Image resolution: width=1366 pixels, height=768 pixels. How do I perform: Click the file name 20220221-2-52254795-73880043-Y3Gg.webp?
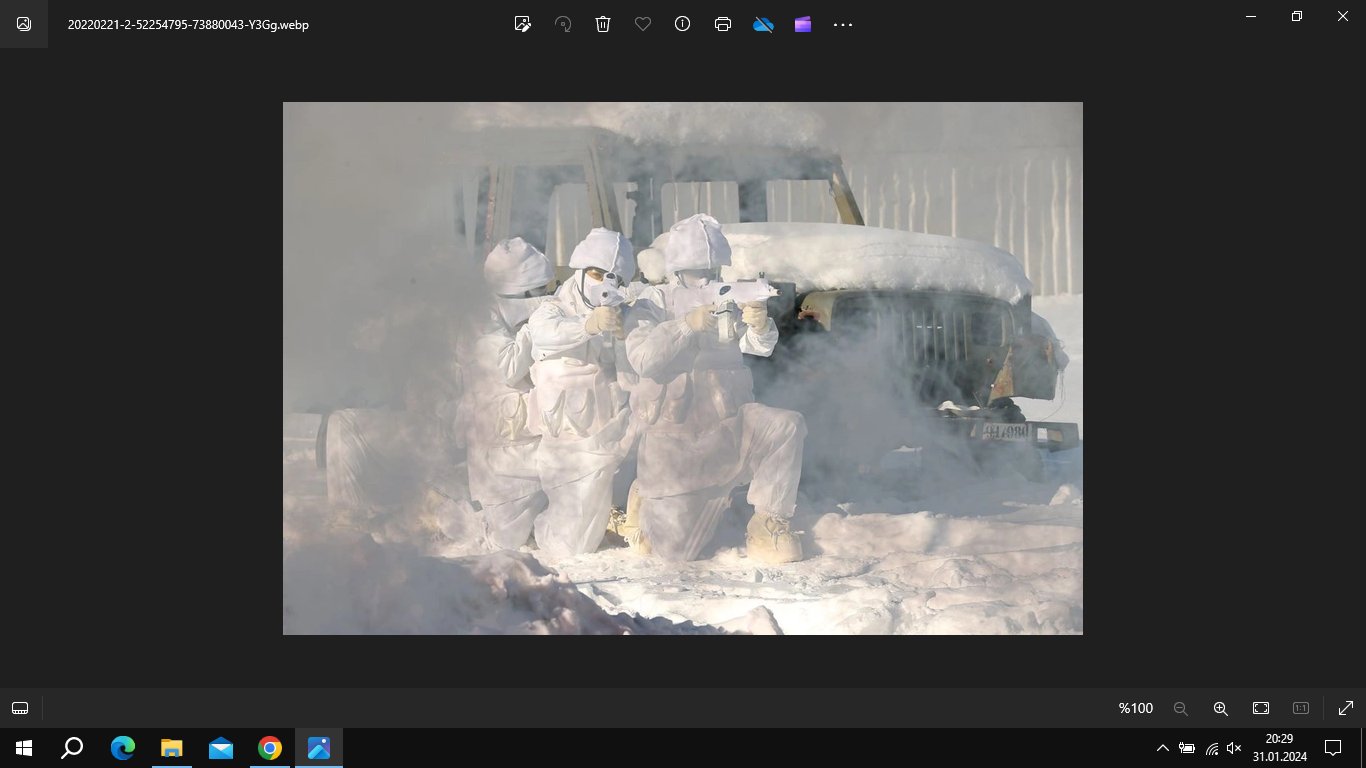point(188,24)
